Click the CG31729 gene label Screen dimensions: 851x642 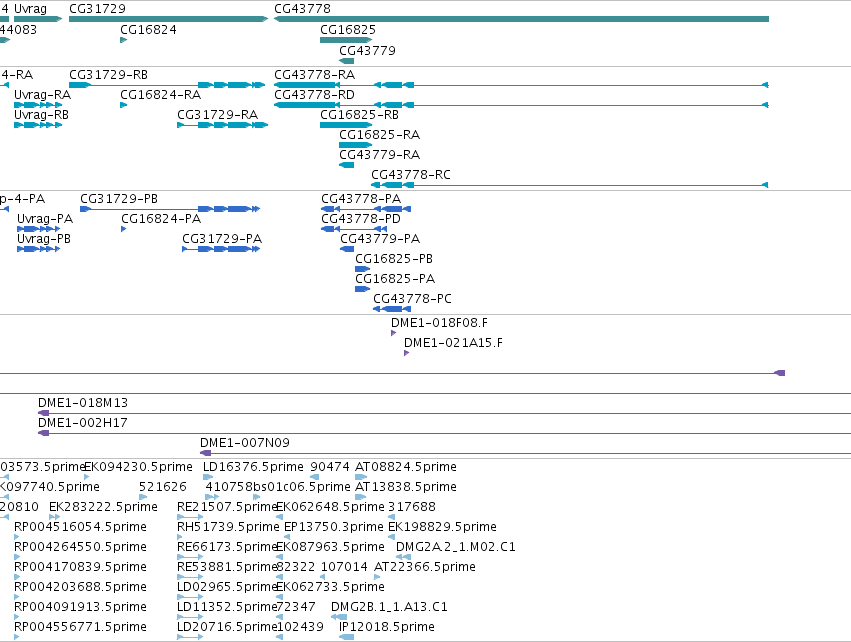pyautogui.click(x=97, y=9)
